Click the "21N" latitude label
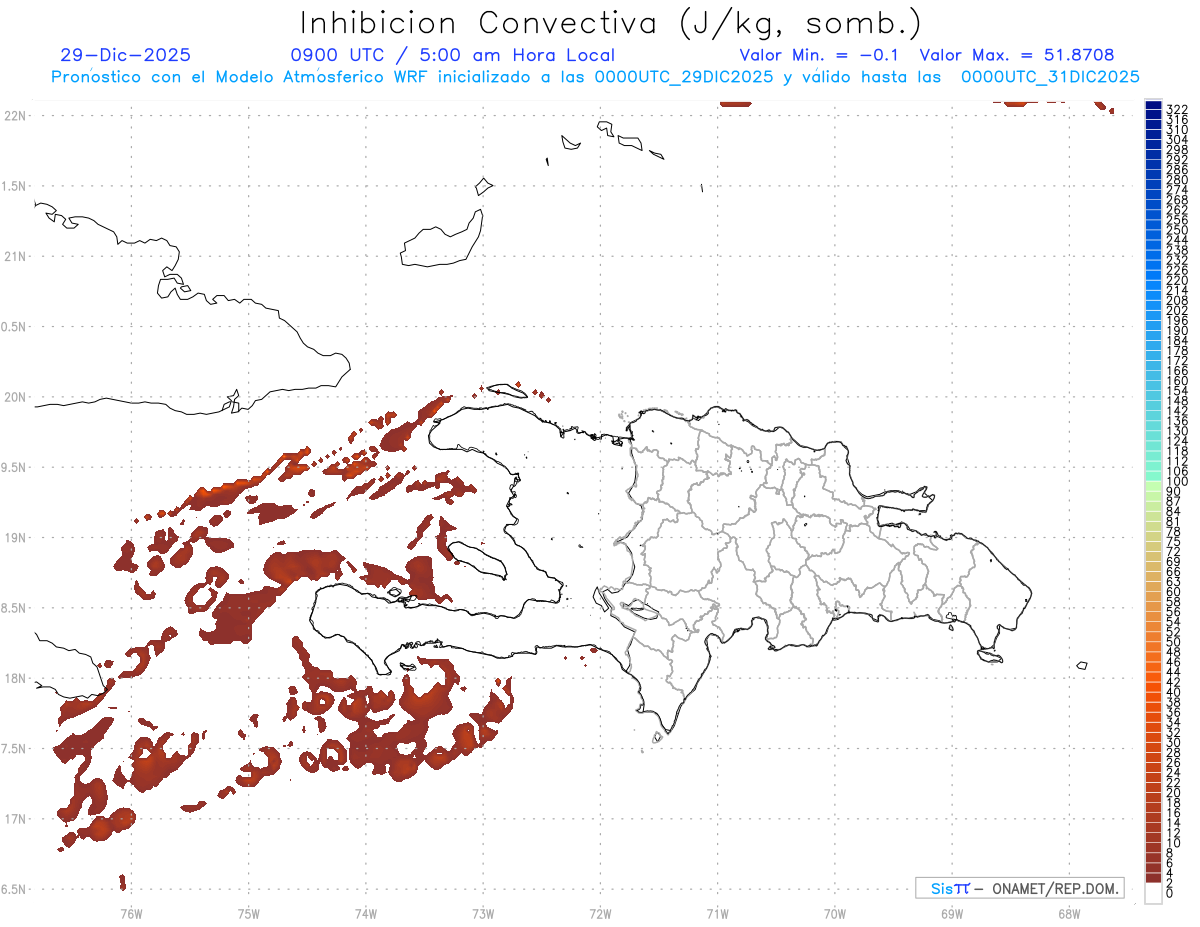The width and height of the screenshot is (1200, 927). pyautogui.click(x=15, y=256)
